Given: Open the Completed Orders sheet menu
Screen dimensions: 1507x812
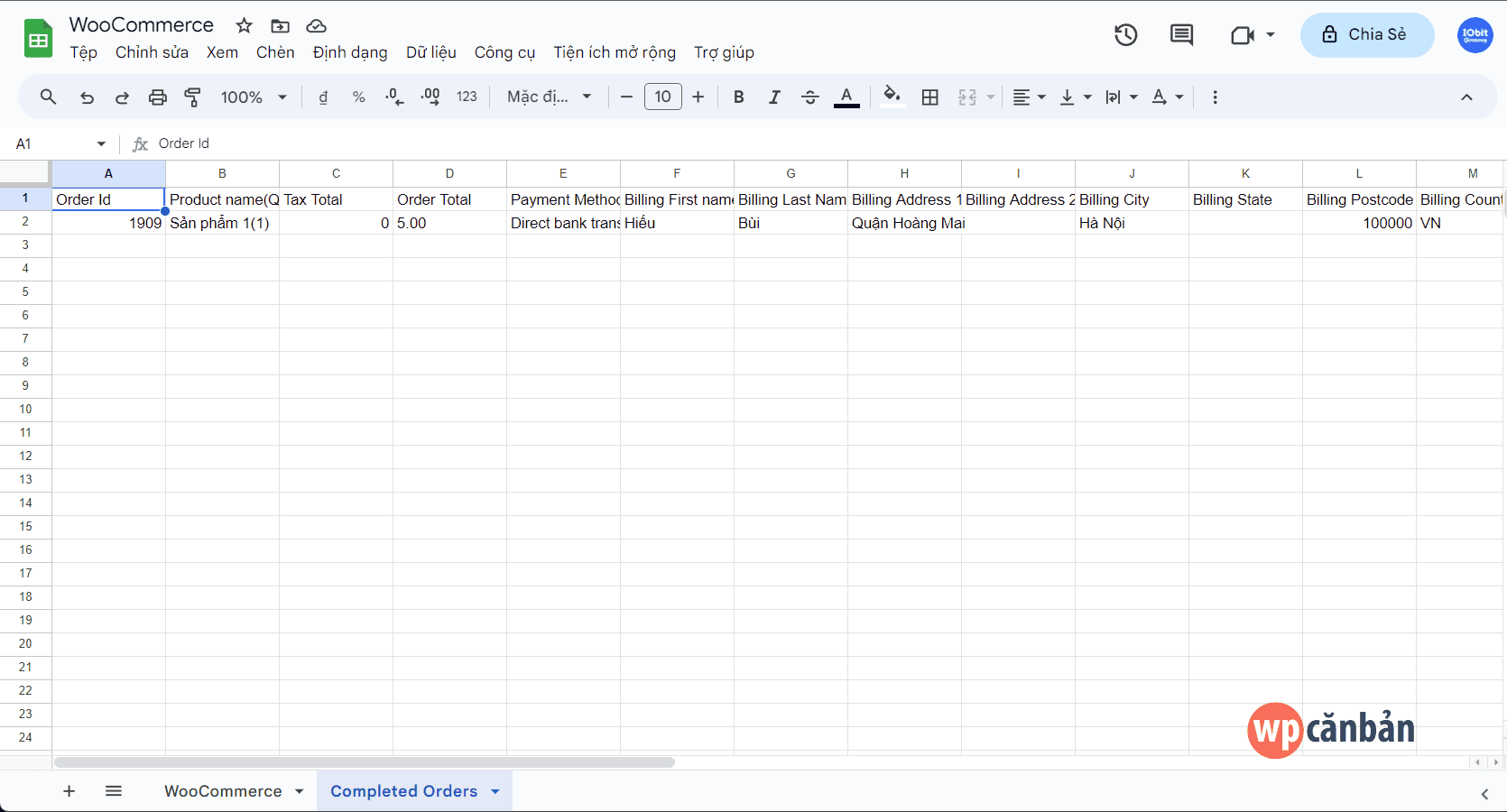Looking at the screenshot, I should (495, 791).
